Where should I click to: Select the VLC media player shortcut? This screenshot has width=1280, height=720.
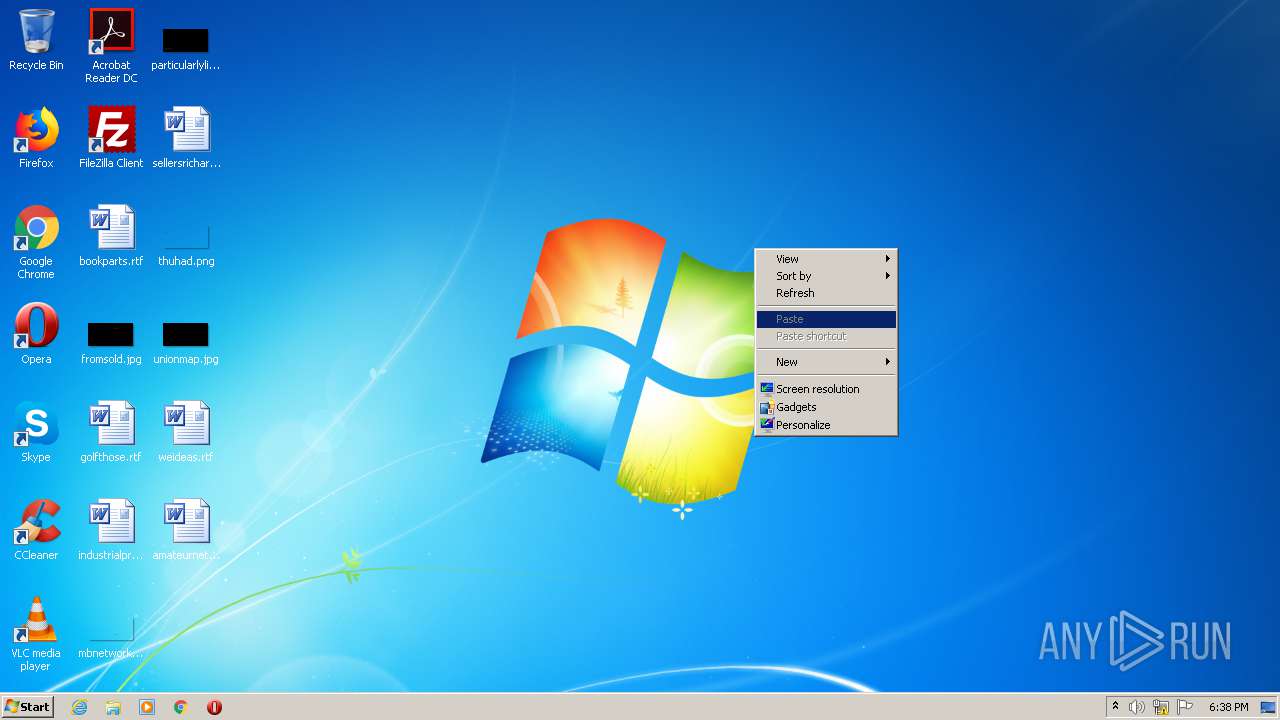click(36, 634)
